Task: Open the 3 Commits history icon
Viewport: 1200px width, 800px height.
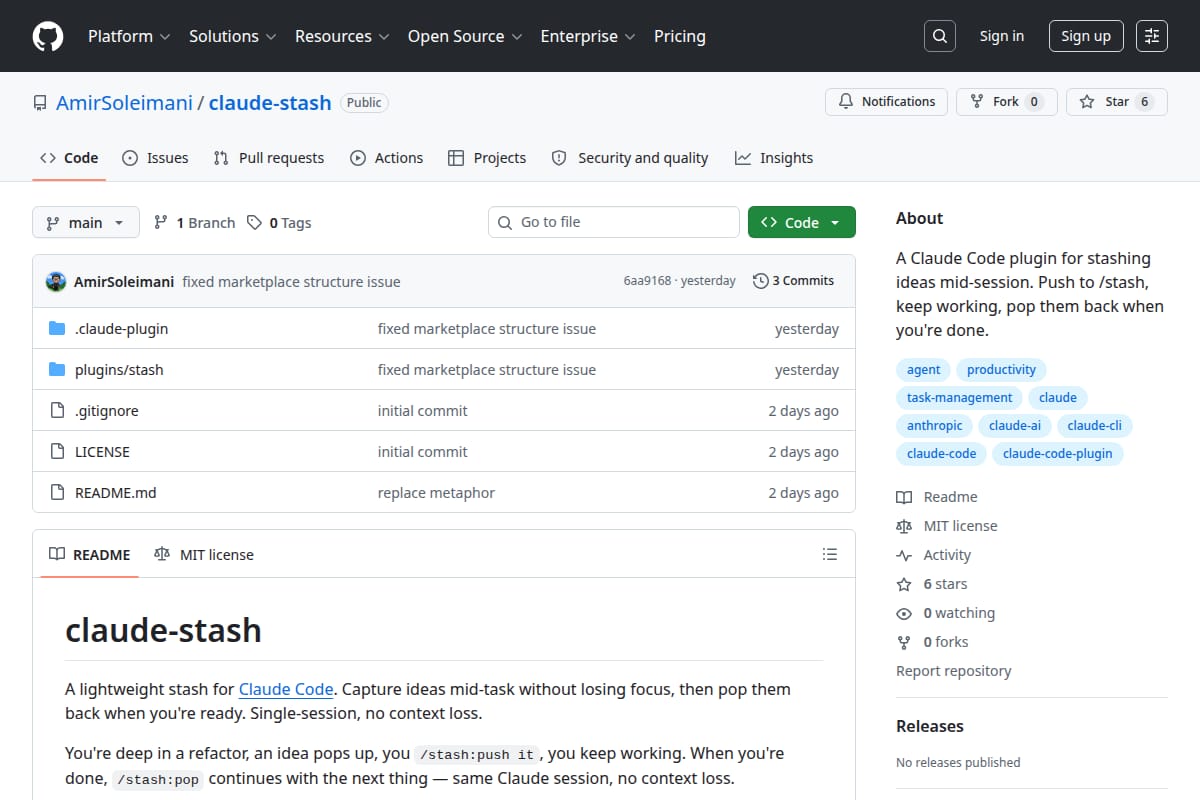Action: pyautogui.click(x=761, y=281)
